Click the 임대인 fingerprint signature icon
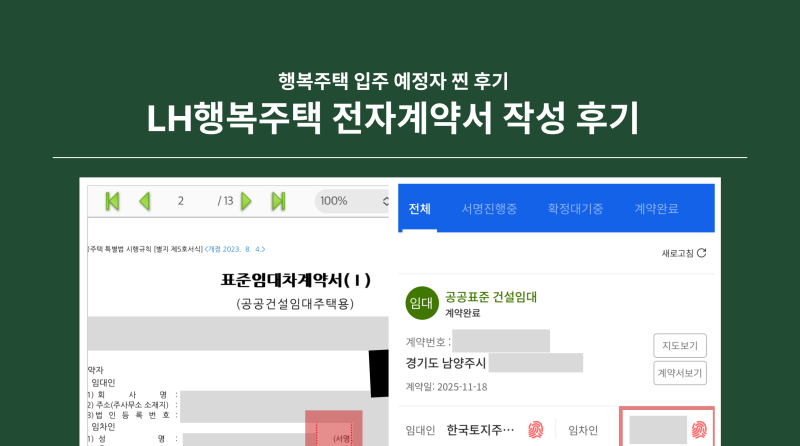Image resolution: width=800 pixels, height=446 pixels. pyautogui.click(x=536, y=430)
